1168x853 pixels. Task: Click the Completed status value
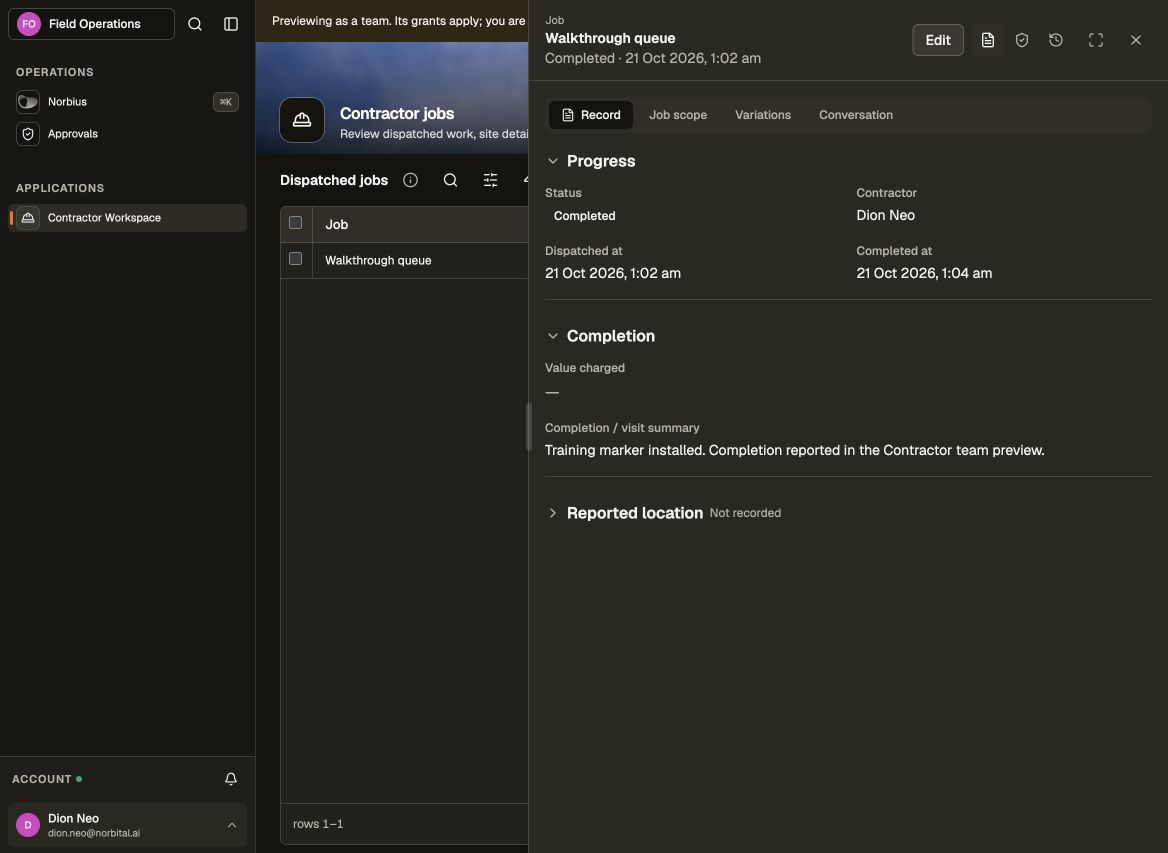[585, 216]
